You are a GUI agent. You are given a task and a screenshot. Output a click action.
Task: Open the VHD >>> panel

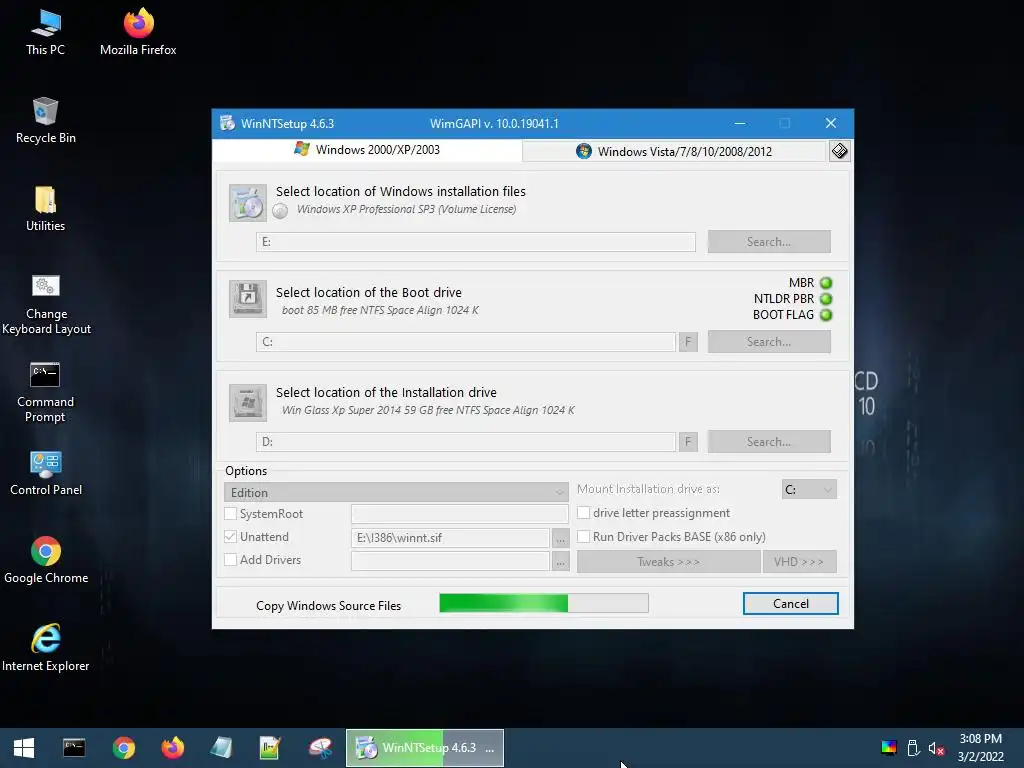[x=799, y=562]
